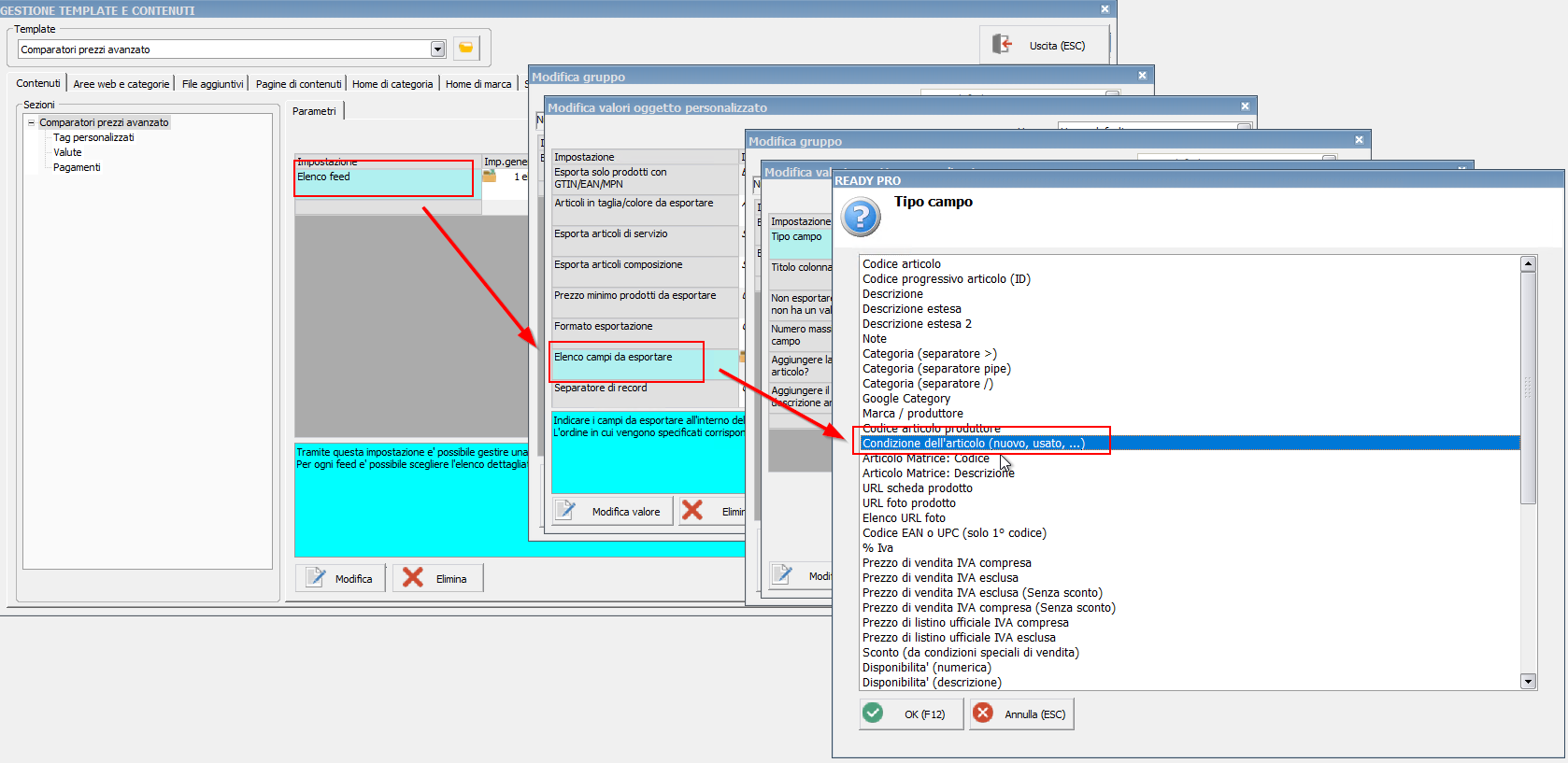1568x763 pixels.
Task: Open the Aree web e categorie tab
Action: [121, 84]
